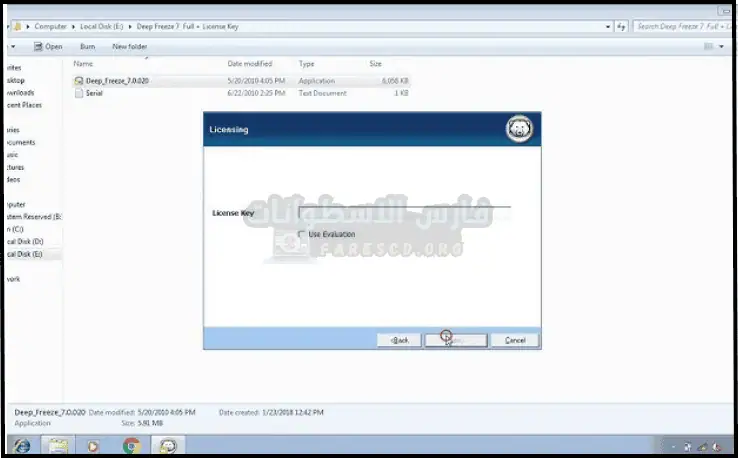
Task: Launch Windows Media Player from the taskbar
Action: click(x=94, y=445)
